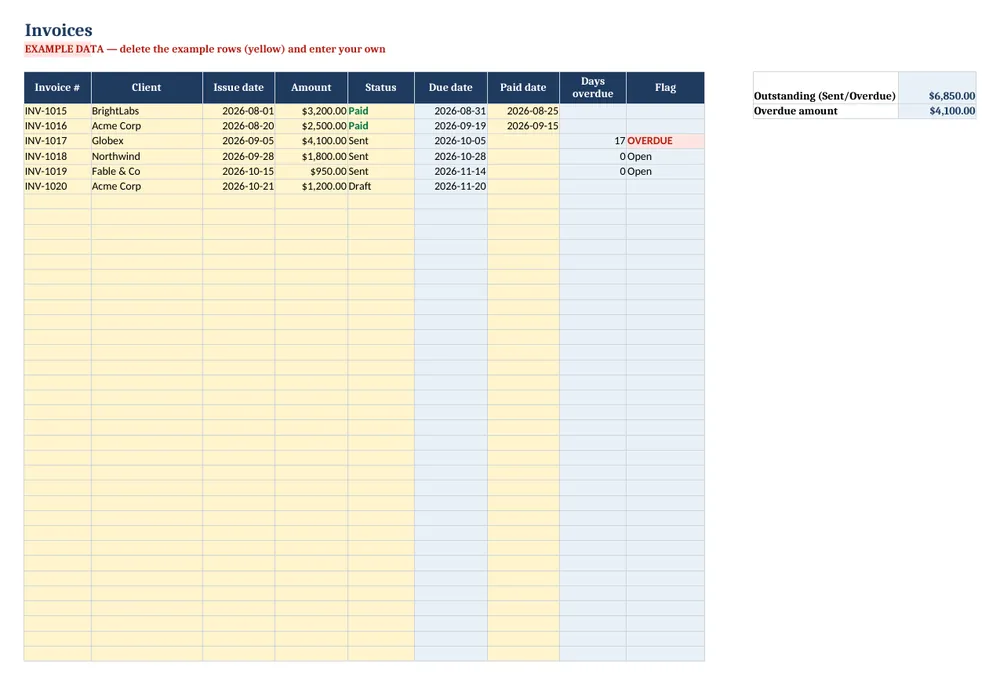Select due date 2026-10-05
Image resolution: width=1000 pixels, height=685 pixels.
click(451, 141)
